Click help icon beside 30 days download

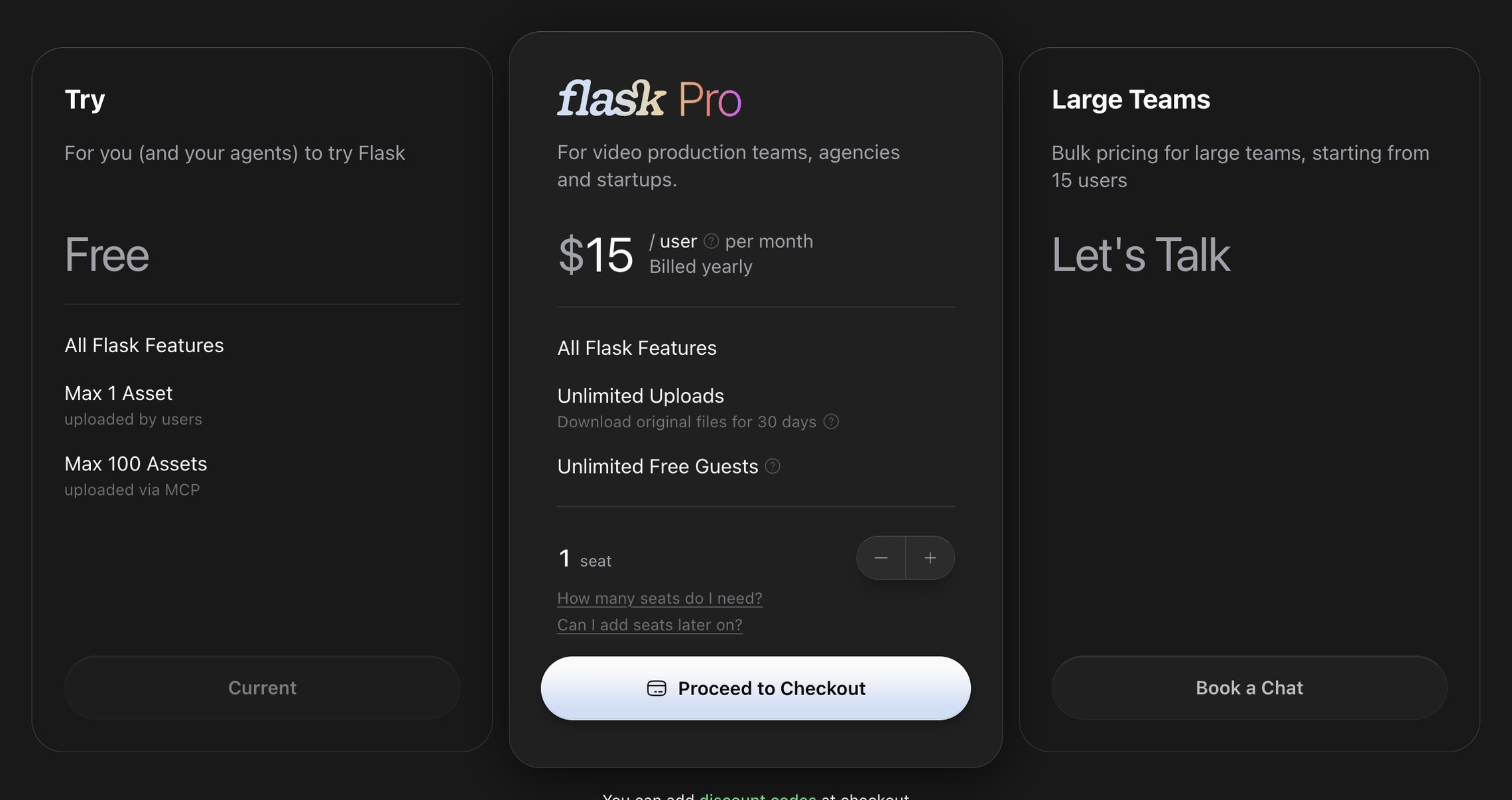pyautogui.click(x=831, y=422)
